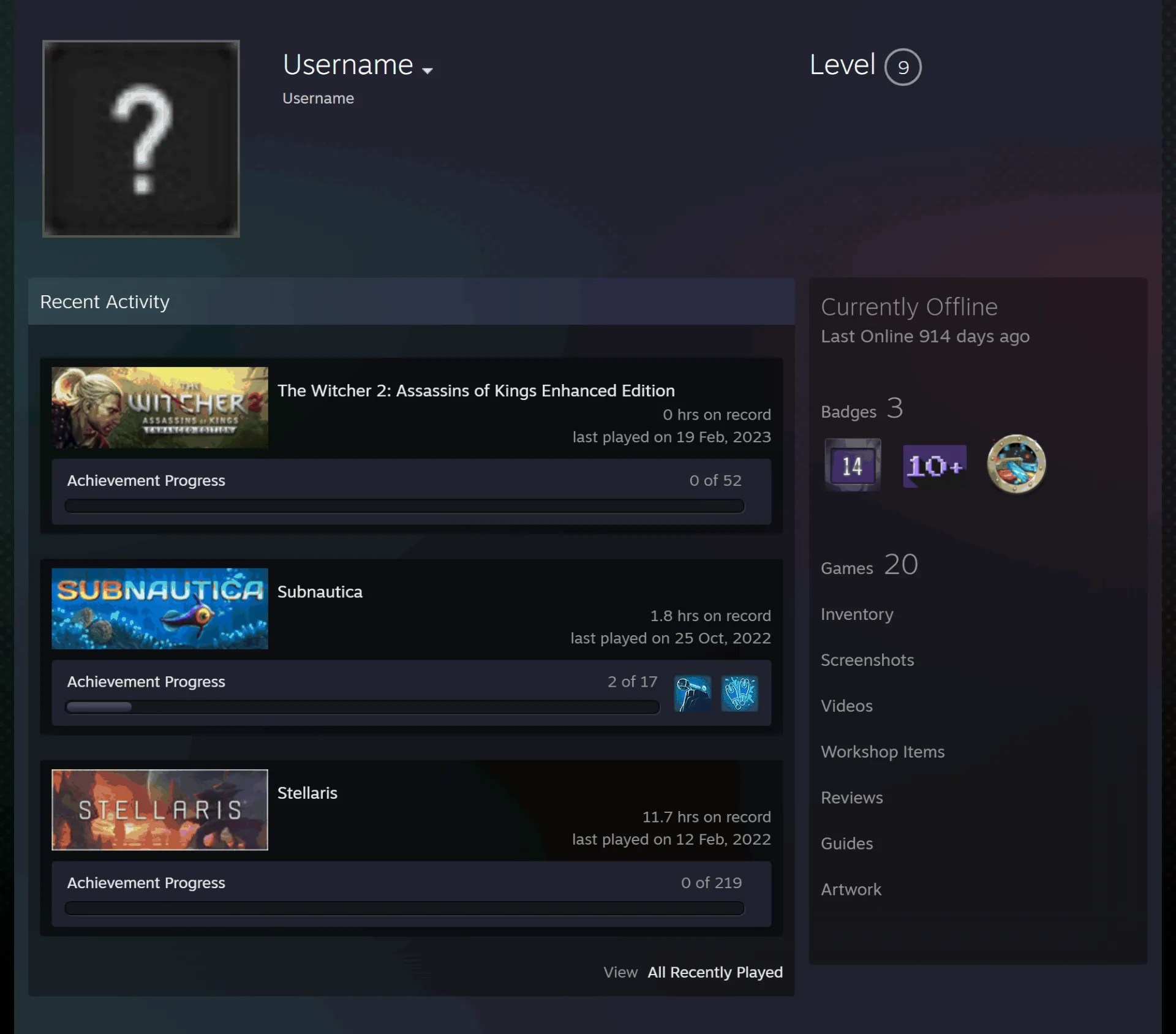Click the Stellaris achievement progress bar
The width and height of the screenshot is (1176, 1034).
click(x=405, y=908)
